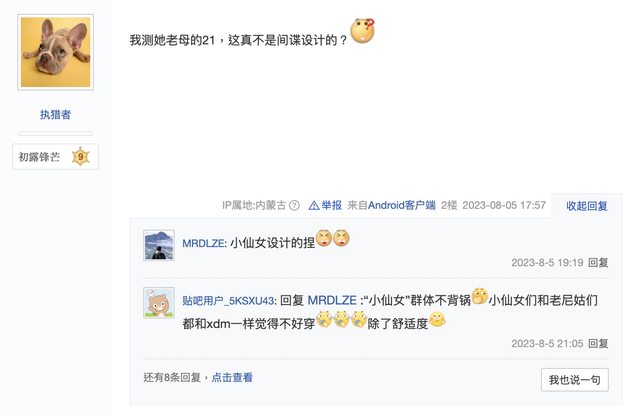The width and height of the screenshot is (640, 415).
Task: Open MRDLZE's mountain avatar thumbnail
Action: (x=159, y=245)
